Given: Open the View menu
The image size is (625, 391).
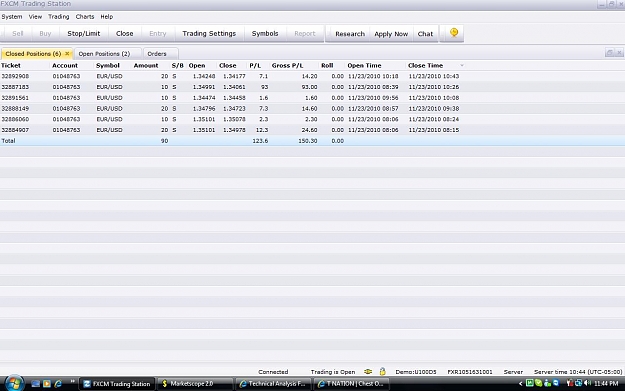Looking at the screenshot, I should point(35,17).
